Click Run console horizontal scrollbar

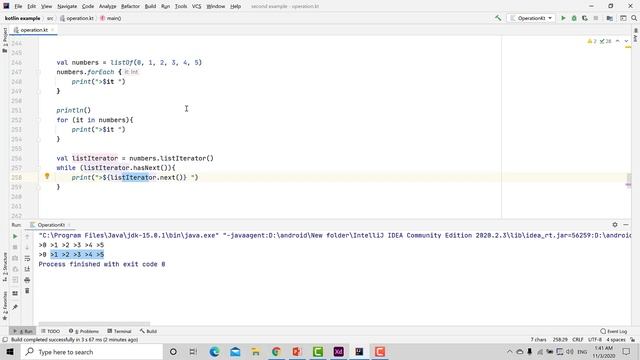[94, 323]
